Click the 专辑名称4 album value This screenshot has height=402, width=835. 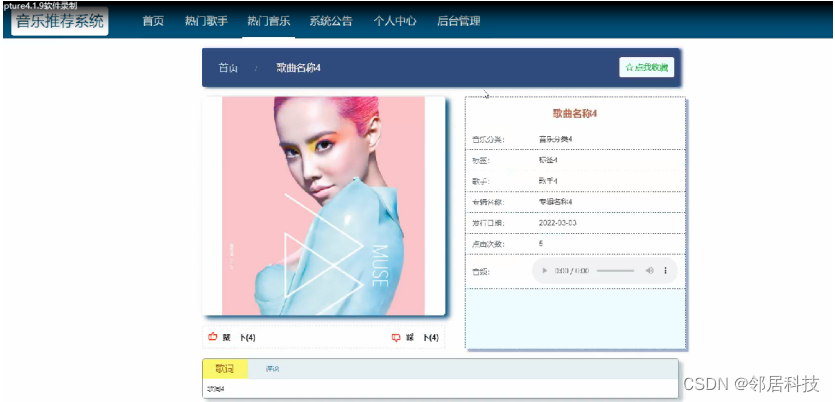(555, 202)
